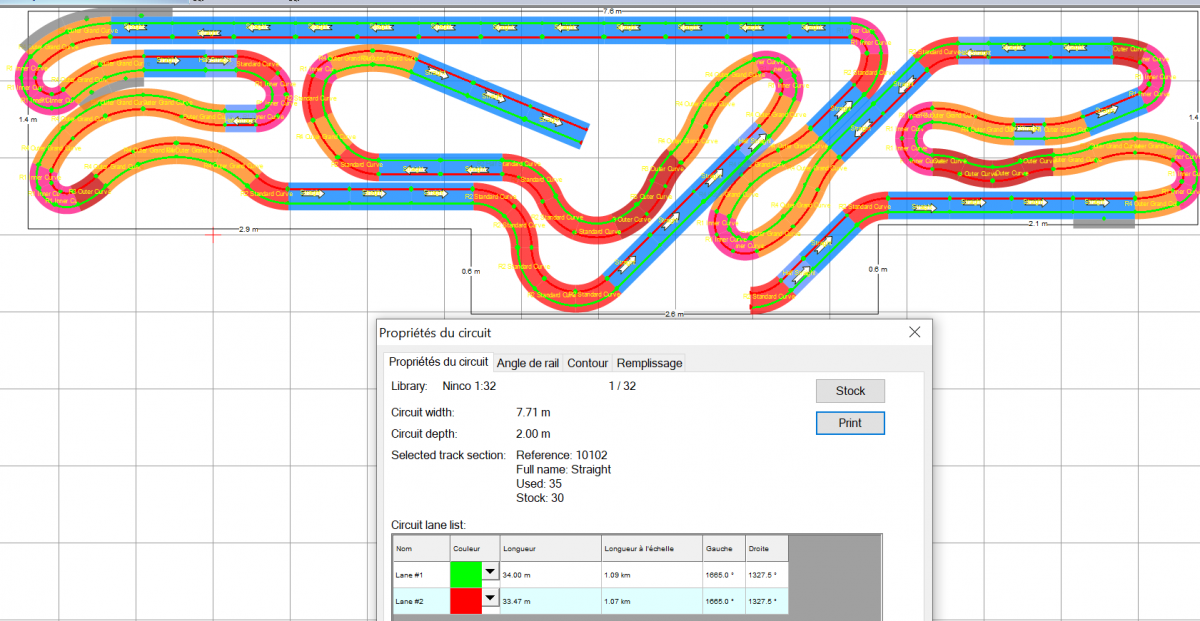Click the Propriétés du circuit tab
Viewport: 1200px width, 621px height.
pos(438,362)
